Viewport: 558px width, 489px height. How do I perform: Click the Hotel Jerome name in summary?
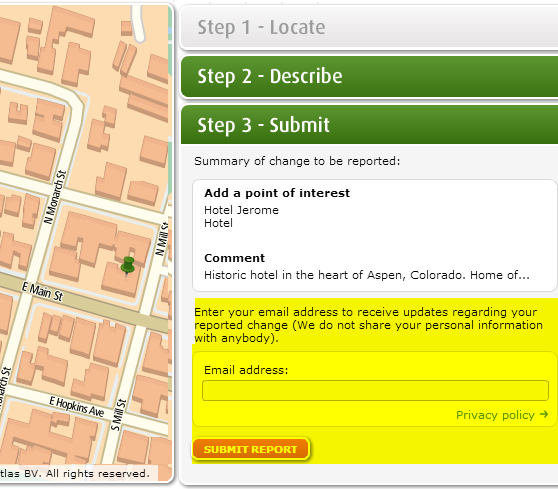click(x=241, y=210)
